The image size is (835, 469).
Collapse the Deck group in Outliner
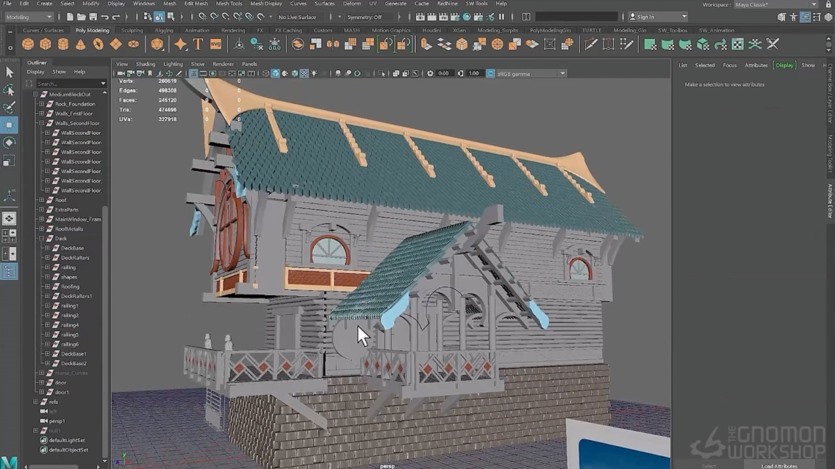[42, 238]
